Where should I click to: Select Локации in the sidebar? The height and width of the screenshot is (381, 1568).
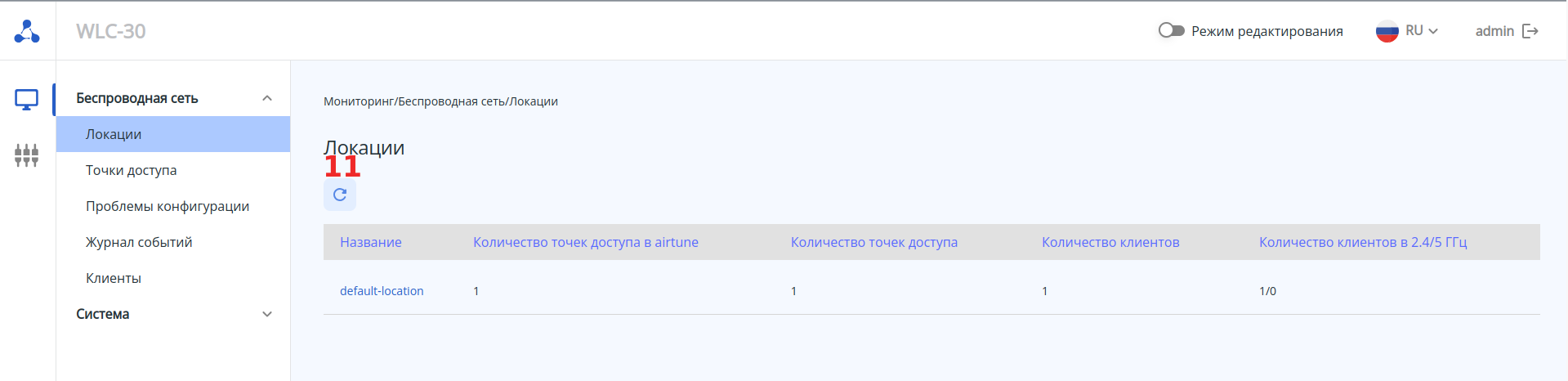point(114,134)
